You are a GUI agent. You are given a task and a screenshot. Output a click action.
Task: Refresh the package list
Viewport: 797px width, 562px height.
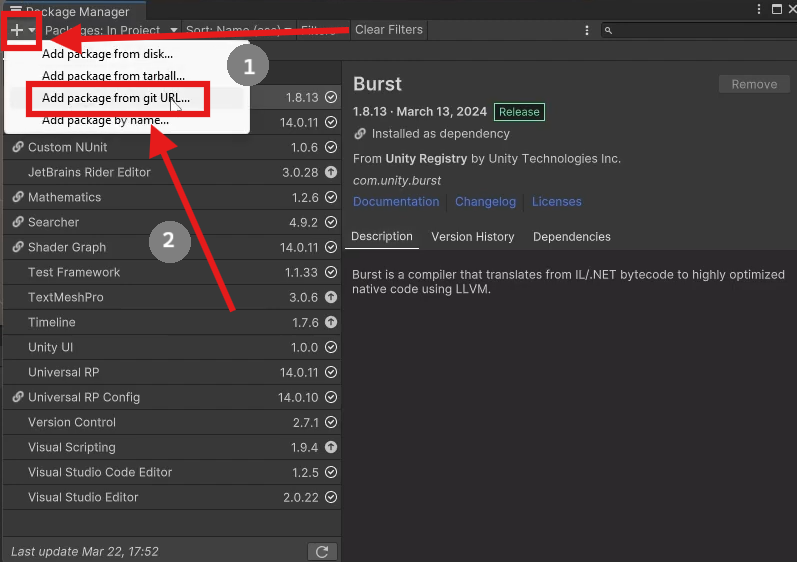[322, 552]
